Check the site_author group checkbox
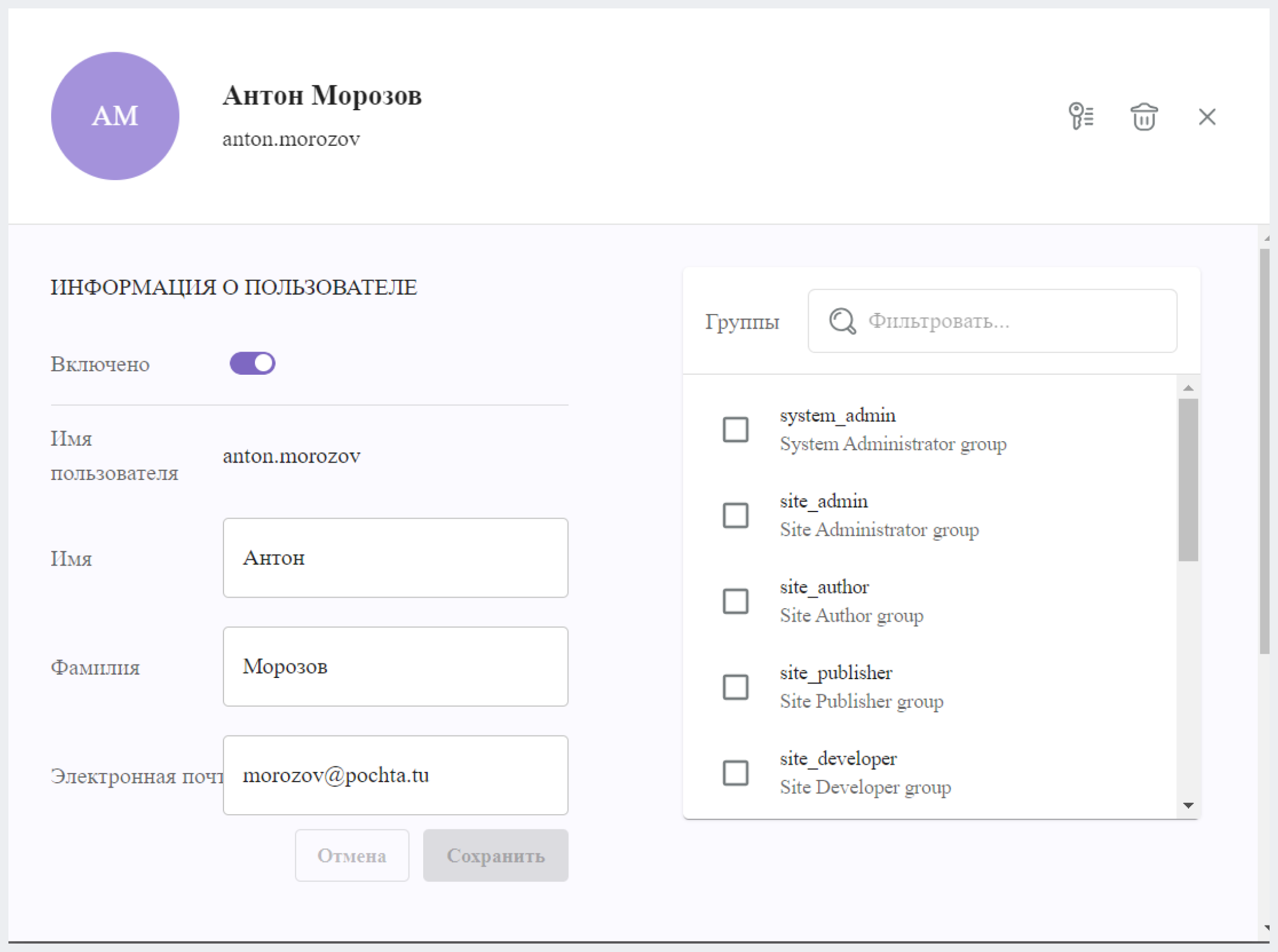Screen dimensions: 1278x952 tap(736, 601)
